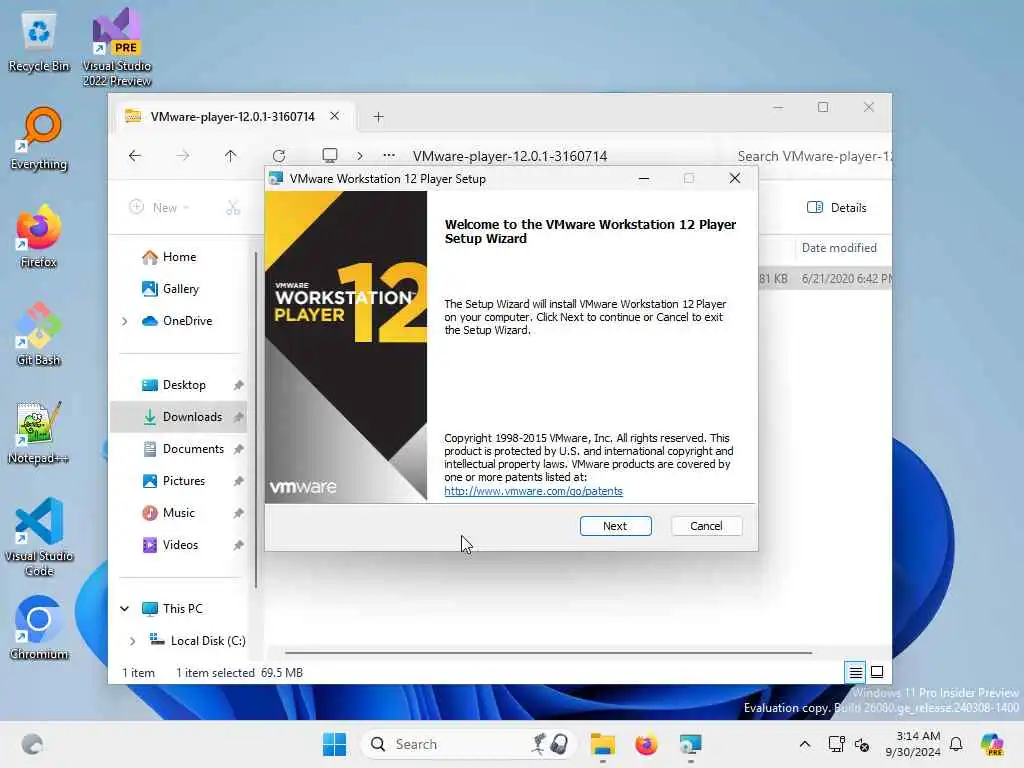Viewport: 1024px width, 768px height.
Task: Open Visual Studio 2022 Preview desktop icon
Action: pyautogui.click(x=117, y=47)
